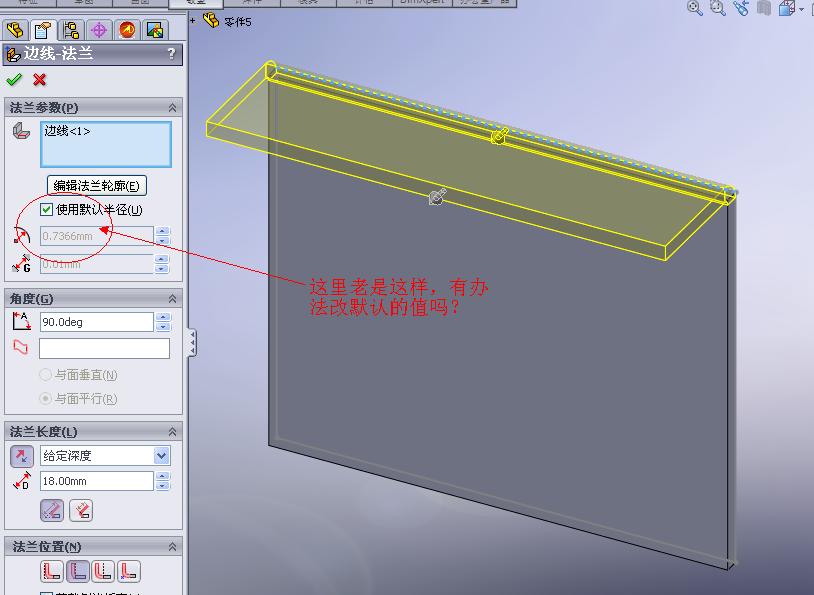The height and width of the screenshot is (595, 814).
Task: Collapse side panel with splitter handle
Action: tap(192, 343)
